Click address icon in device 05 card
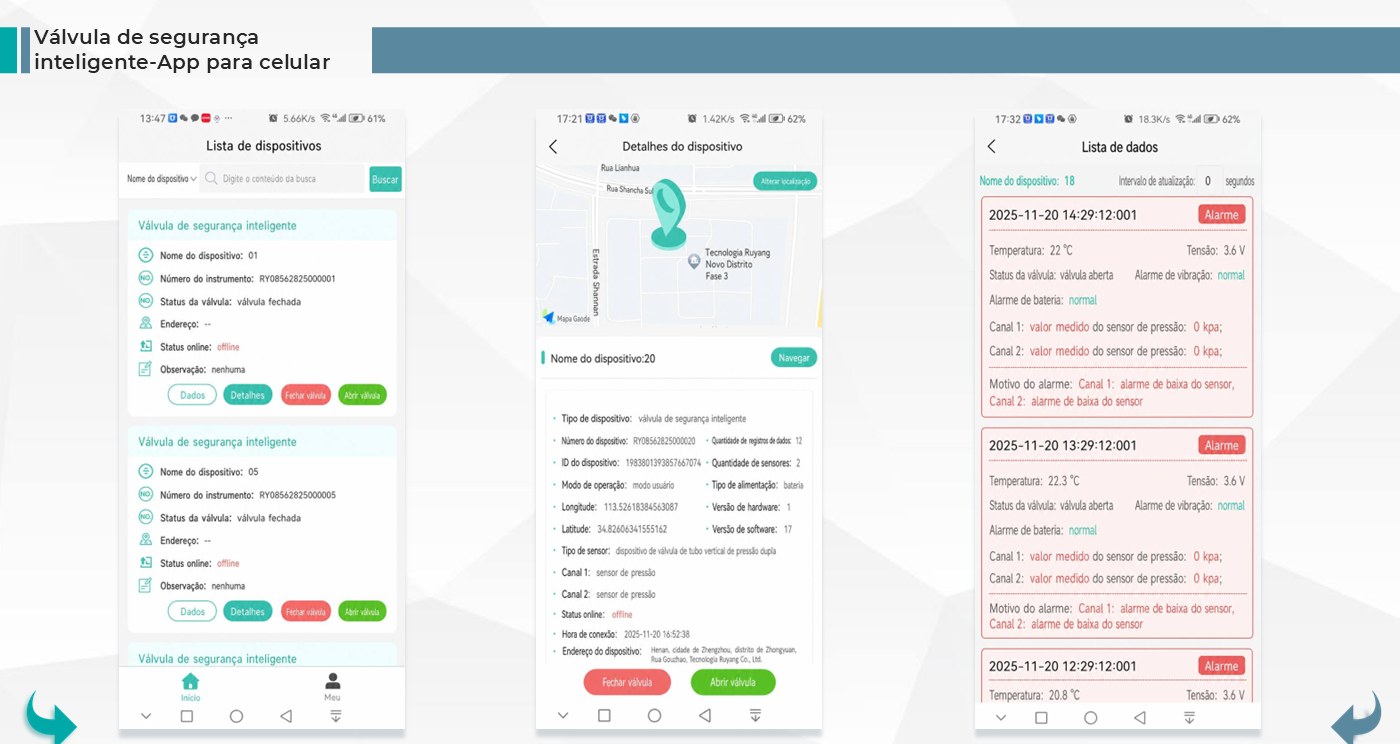 click(145, 539)
